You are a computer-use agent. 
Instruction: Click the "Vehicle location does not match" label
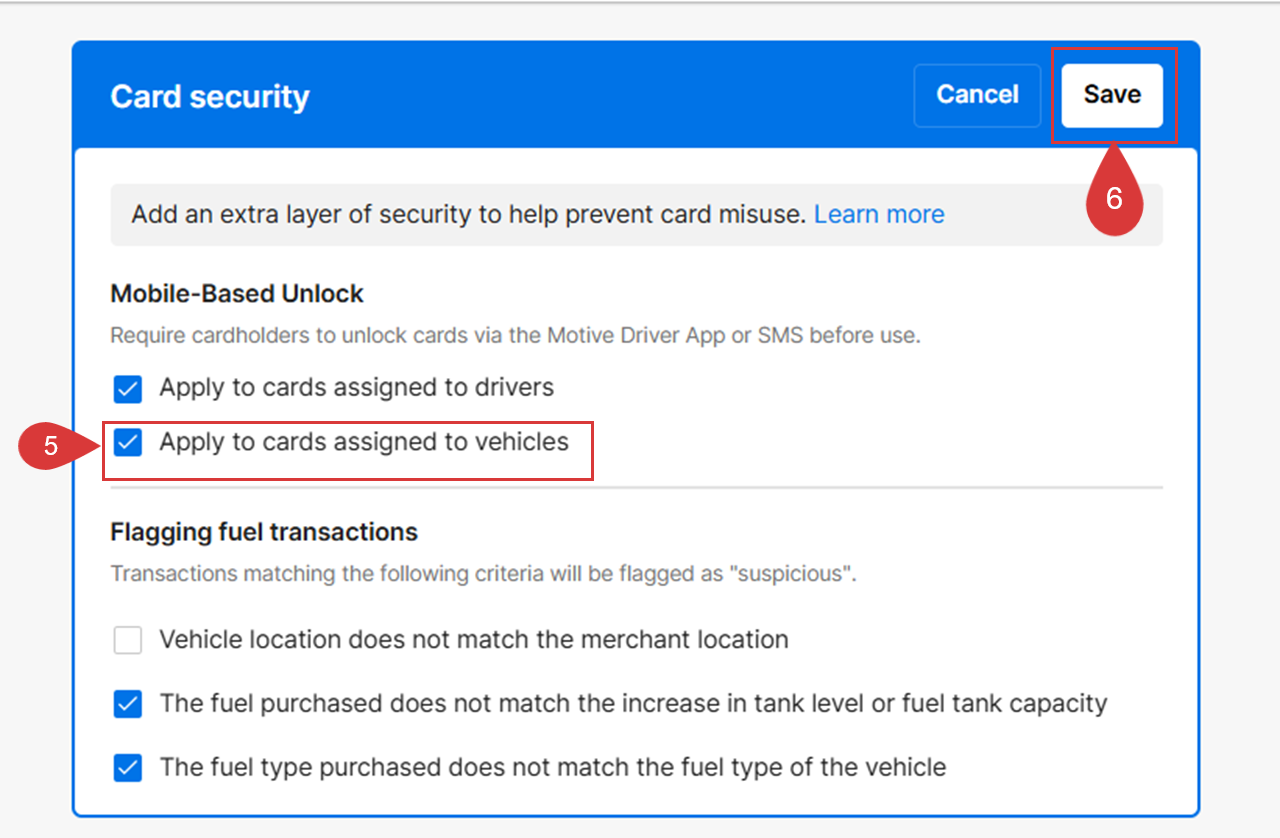[x=473, y=640]
